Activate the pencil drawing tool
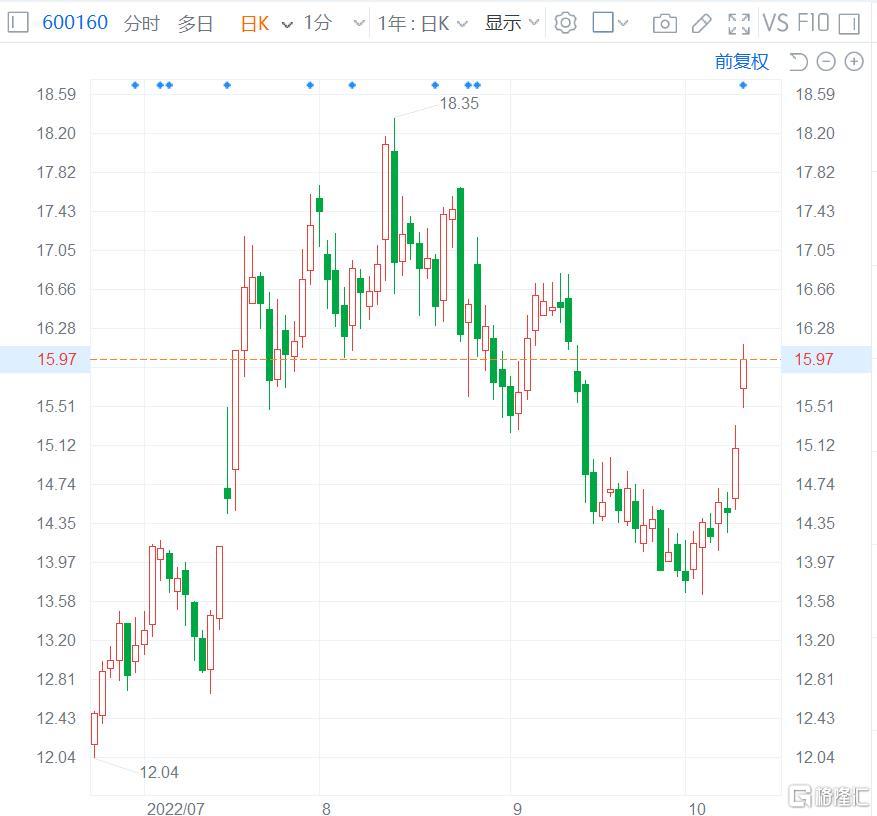 coord(701,23)
